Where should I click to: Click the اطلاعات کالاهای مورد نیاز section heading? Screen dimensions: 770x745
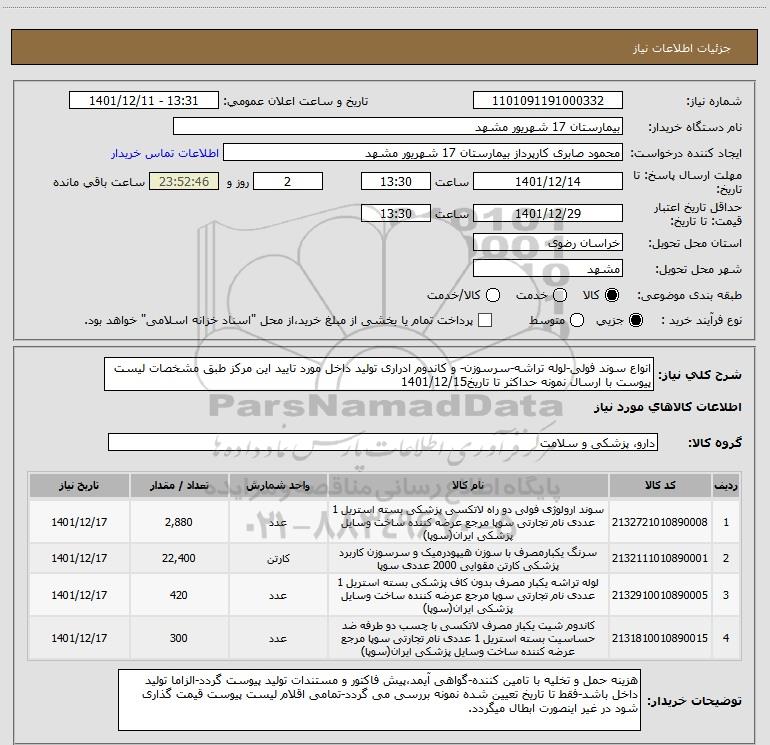click(x=668, y=407)
